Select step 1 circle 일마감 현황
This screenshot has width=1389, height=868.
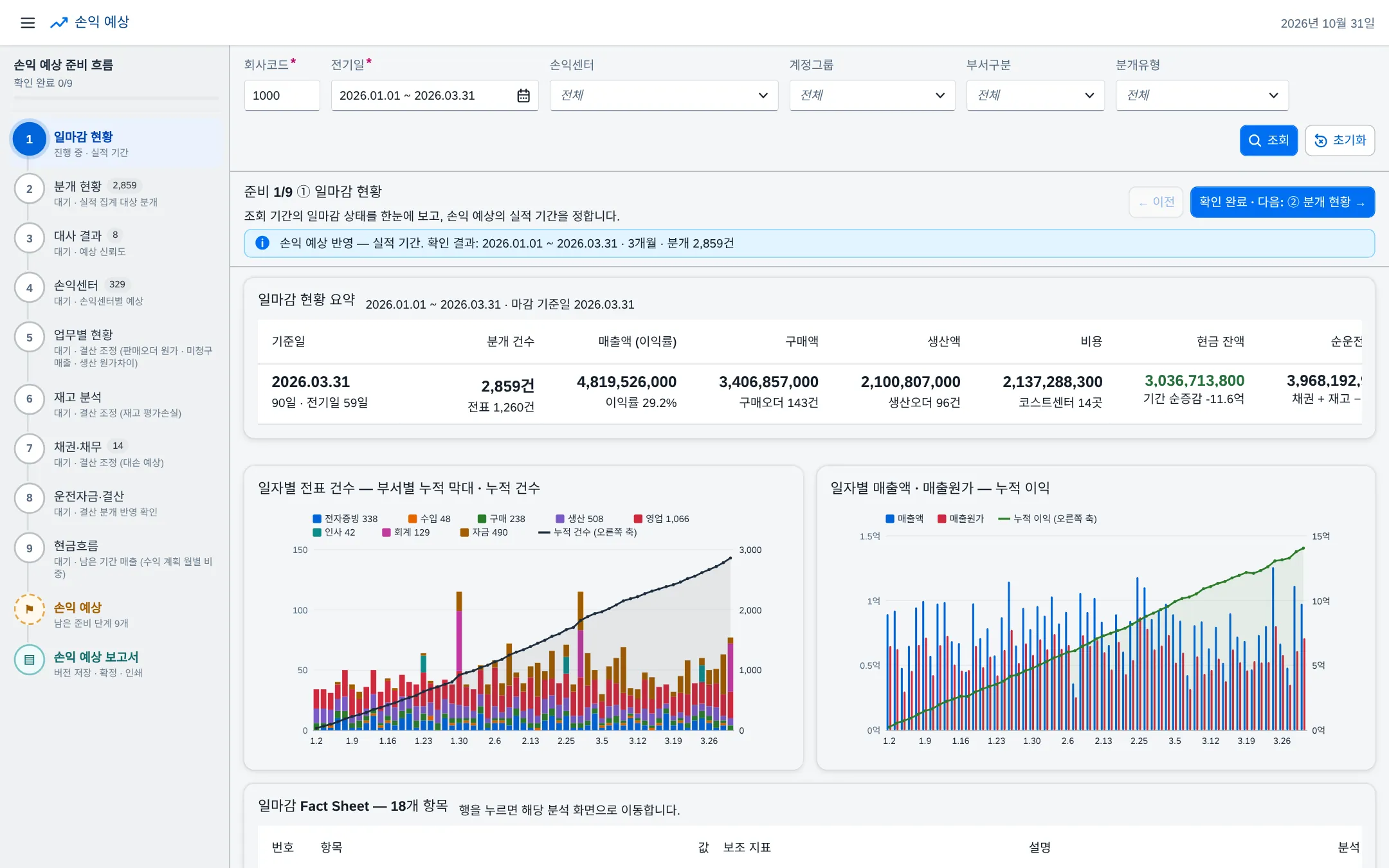click(x=30, y=139)
